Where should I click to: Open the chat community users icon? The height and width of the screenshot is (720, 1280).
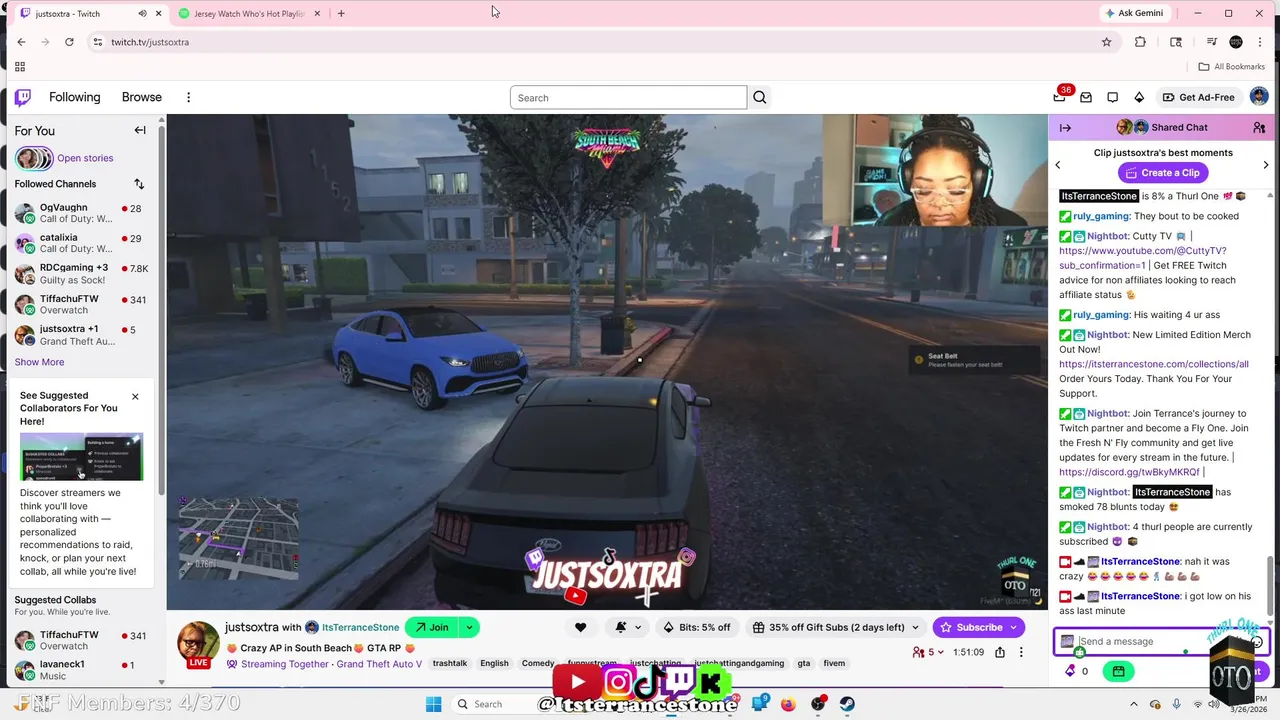[1259, 127]
